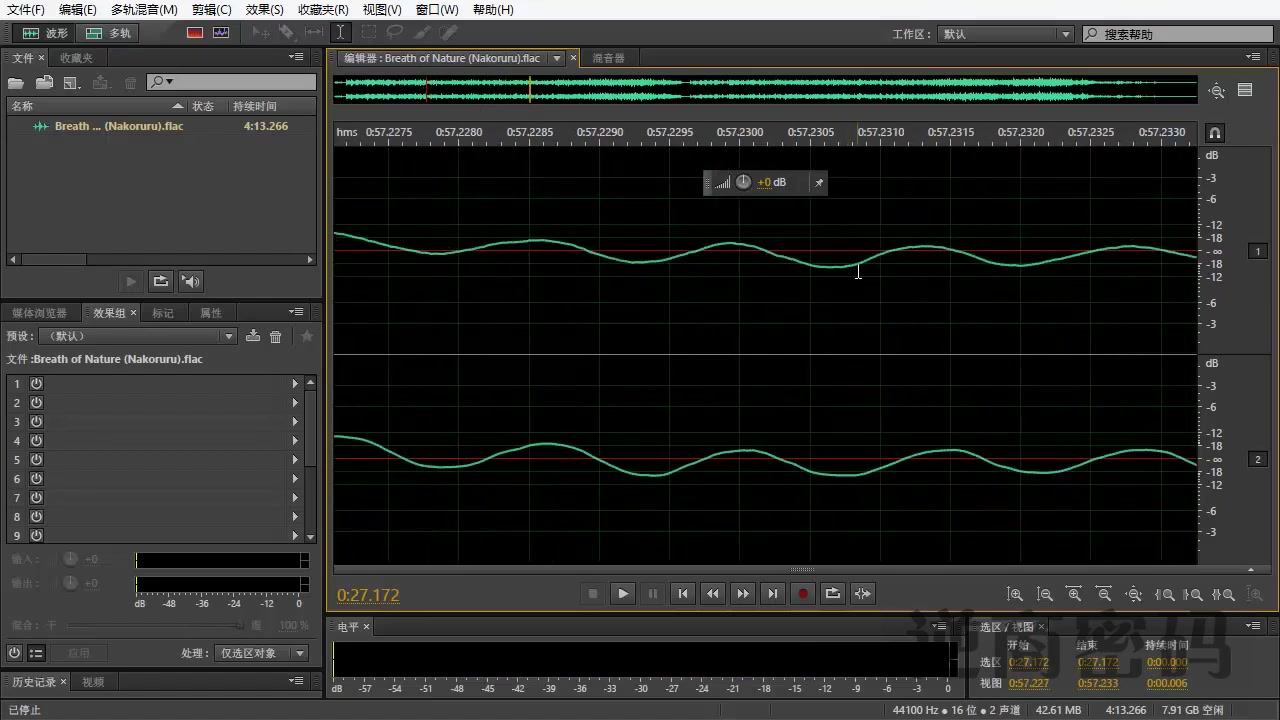
Task: Open the 效果(S) menu
Action: tap(264, 9)
